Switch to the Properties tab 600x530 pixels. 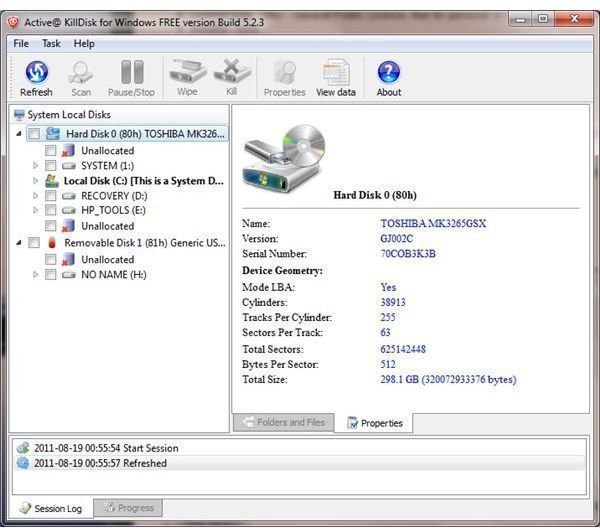tap(374, 423)
